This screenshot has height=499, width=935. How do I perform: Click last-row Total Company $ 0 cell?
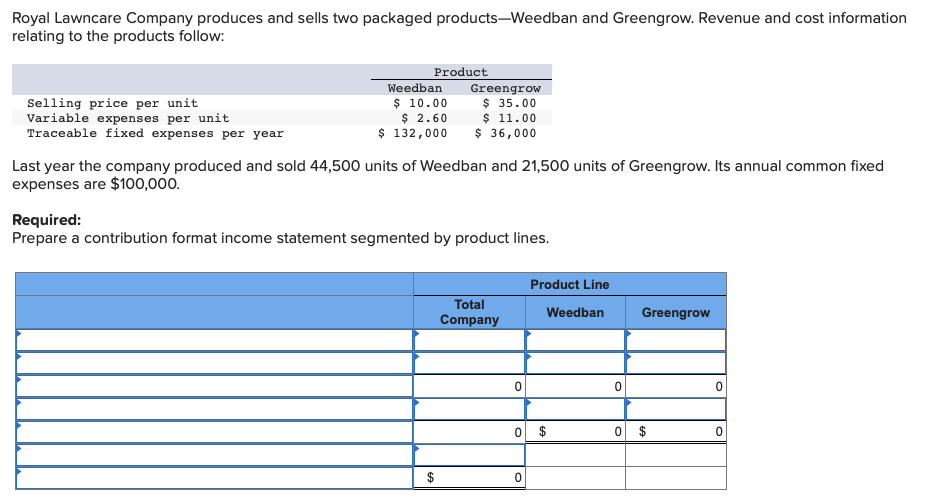(x=469, y=478)
